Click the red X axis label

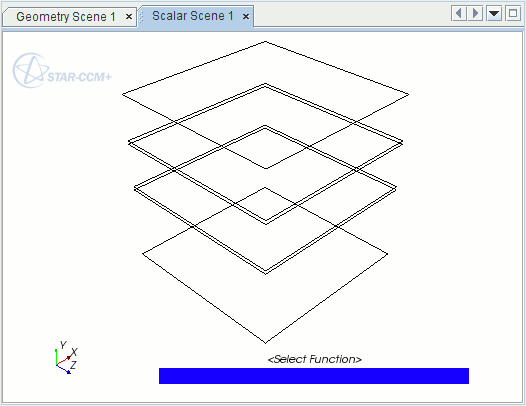(x=74, y=352)
